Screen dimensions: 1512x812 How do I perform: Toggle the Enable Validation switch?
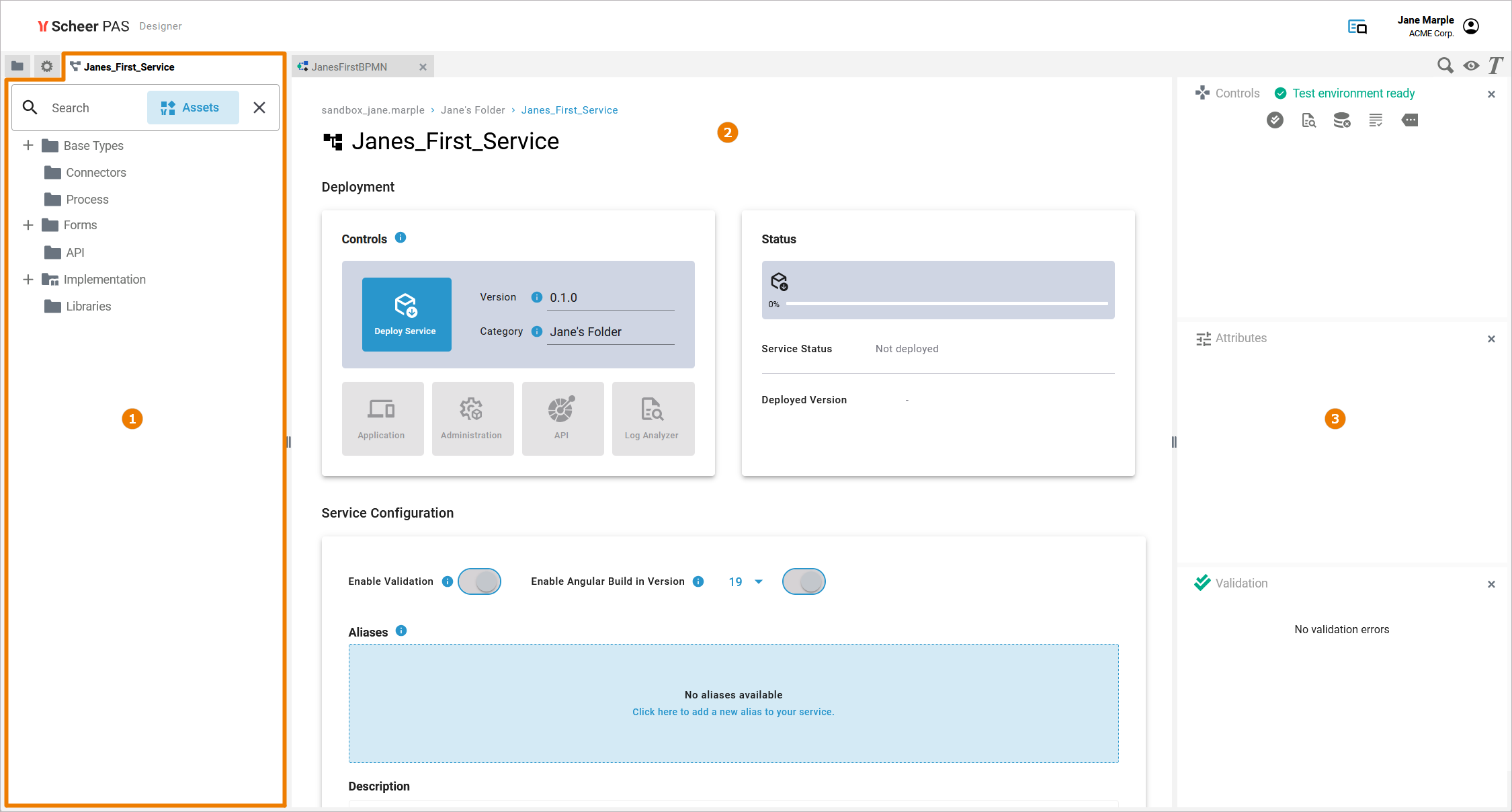point(479,581)
